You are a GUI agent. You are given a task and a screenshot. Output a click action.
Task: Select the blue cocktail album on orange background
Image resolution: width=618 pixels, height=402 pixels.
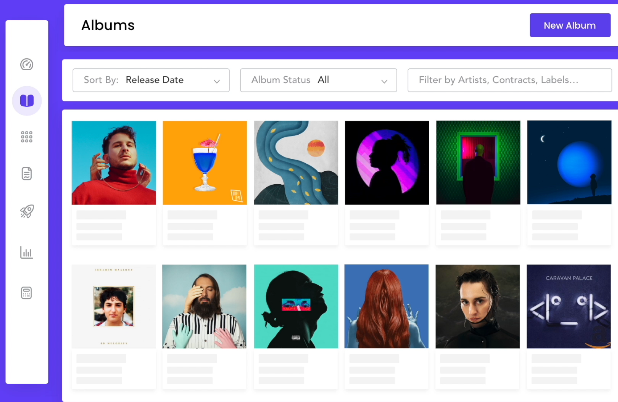click(x=204, y=163)
